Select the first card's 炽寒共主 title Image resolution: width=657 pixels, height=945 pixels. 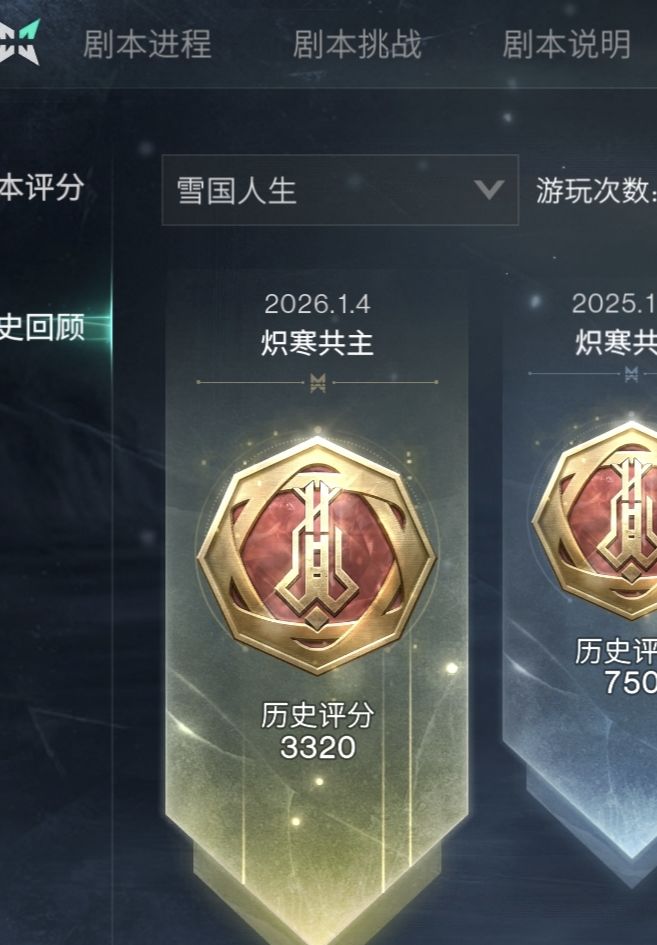pyautogui.click(x=317, y=343)
